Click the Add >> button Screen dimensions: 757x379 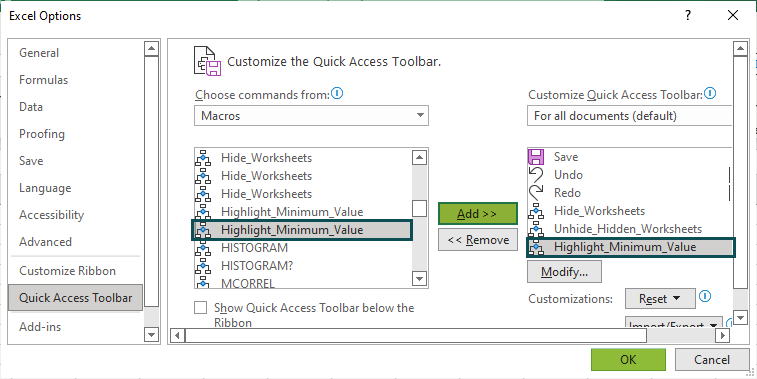click(x=477, y=213)
